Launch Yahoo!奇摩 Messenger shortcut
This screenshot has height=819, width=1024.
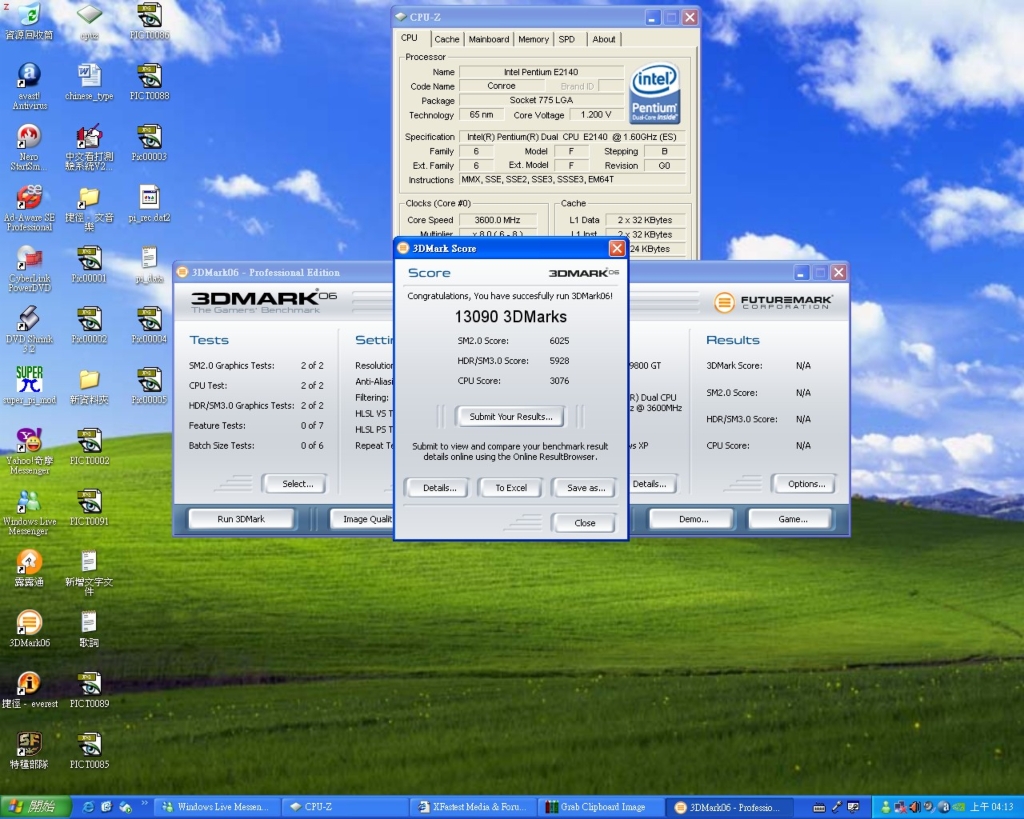[x=29, y=451]
